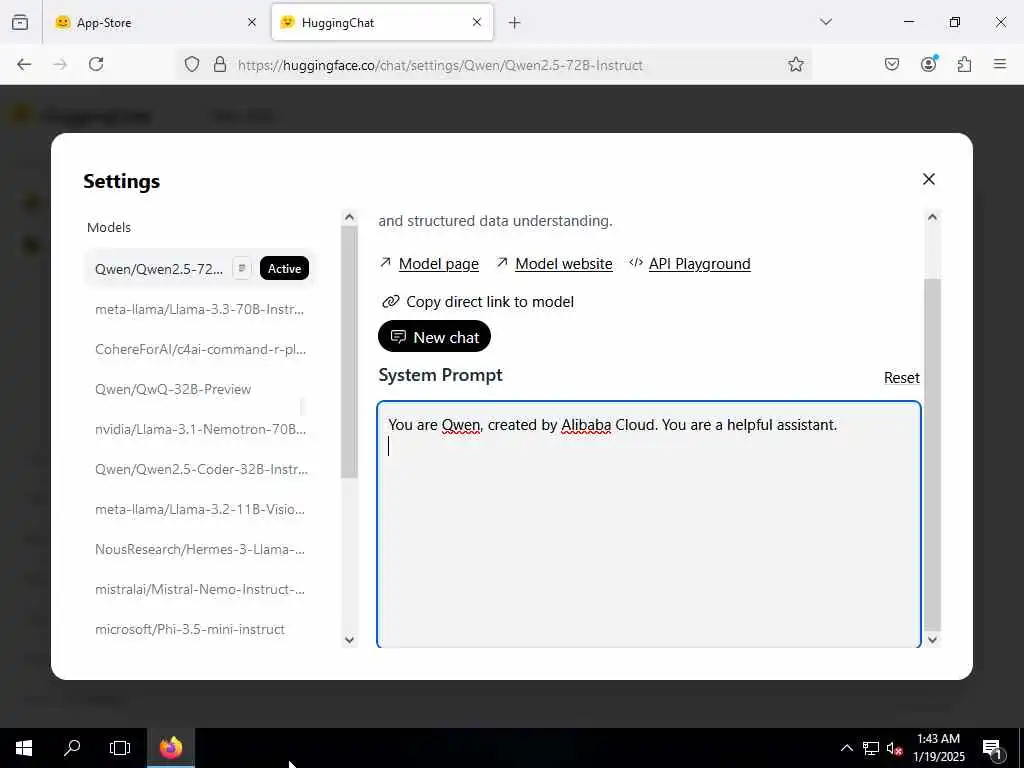Open the Extensions puzzle icon
1024x768 pixels.
click(x=964, y=64)
